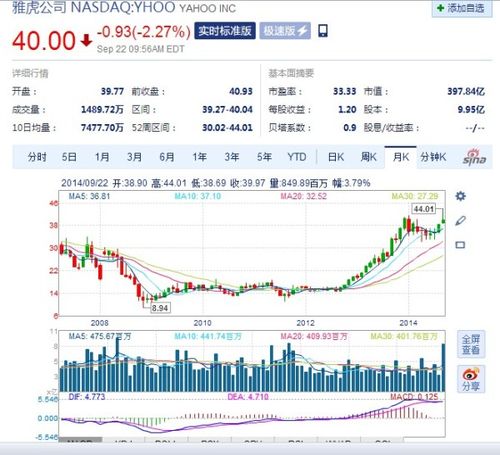Viewport: 500px width, 455px height.
Task: Click 10-day average volume 7477.70万
Action: pos(102,127)
